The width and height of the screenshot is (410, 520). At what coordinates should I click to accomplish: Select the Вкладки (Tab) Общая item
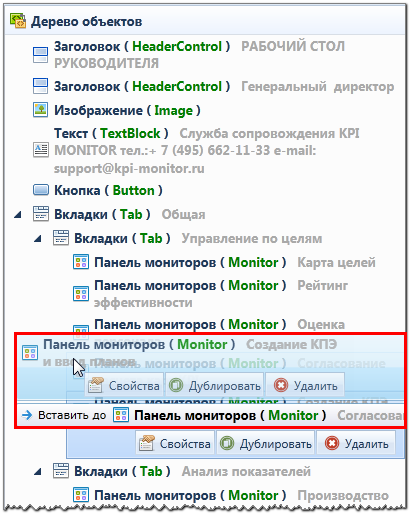point(119,214)
